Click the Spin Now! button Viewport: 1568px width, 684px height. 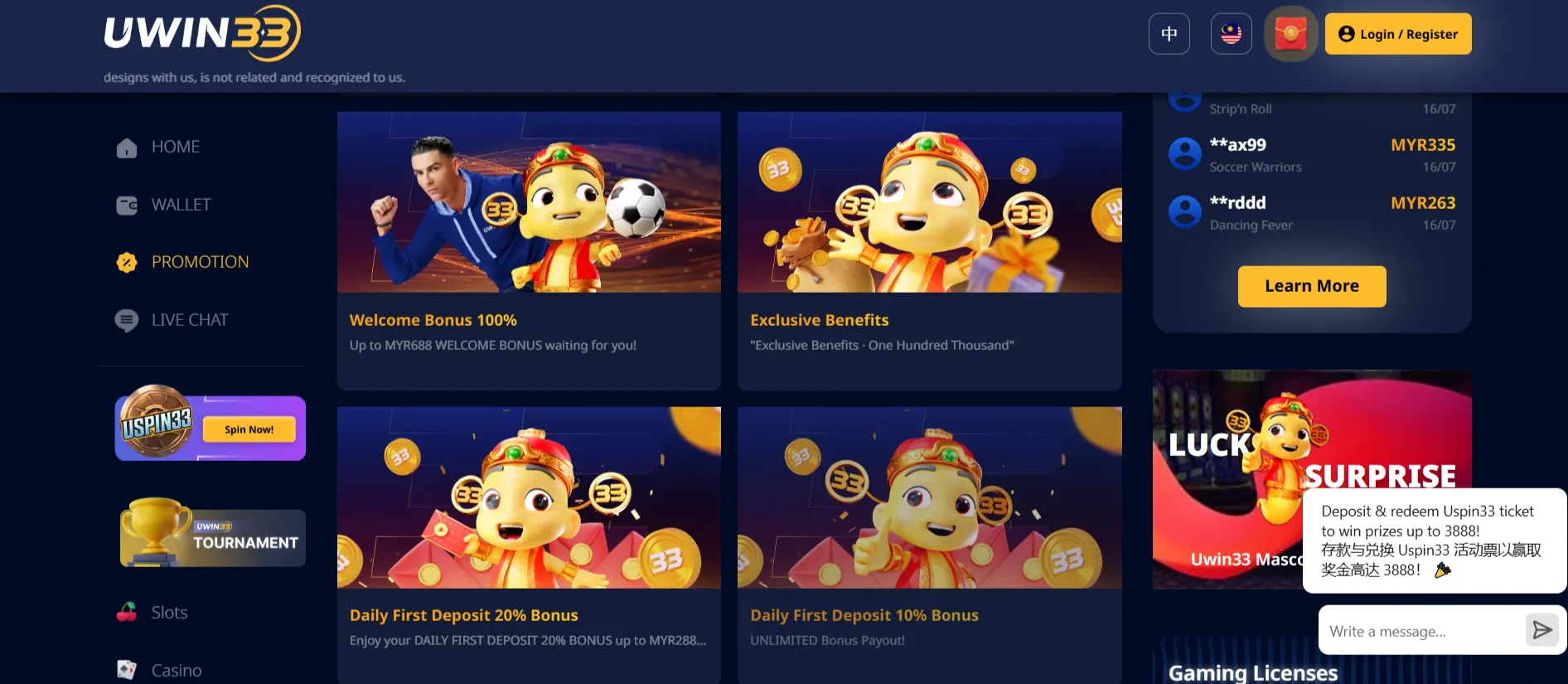pyautogui.click(x=249, y=429)
